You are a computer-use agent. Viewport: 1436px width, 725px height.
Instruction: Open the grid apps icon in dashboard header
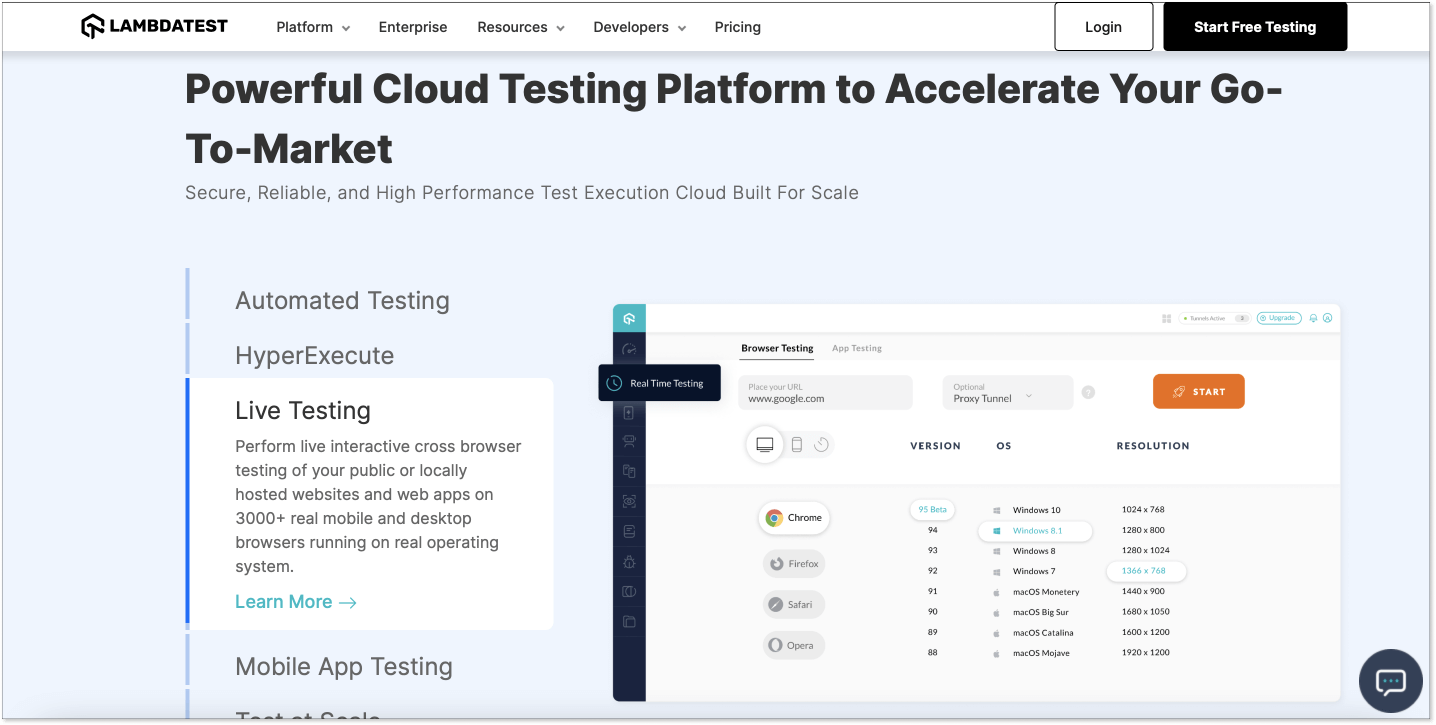[x=1166, y=318]
